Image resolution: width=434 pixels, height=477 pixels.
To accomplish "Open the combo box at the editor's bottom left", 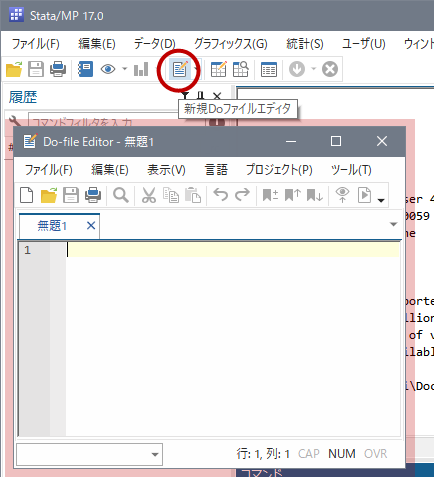I will pyautogui.click(x=89, y=454).
